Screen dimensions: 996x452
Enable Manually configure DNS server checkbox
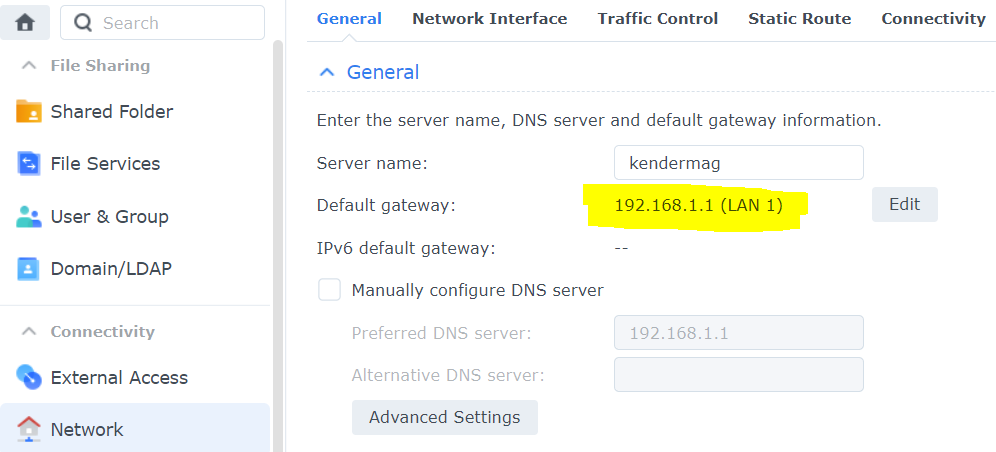329,290
